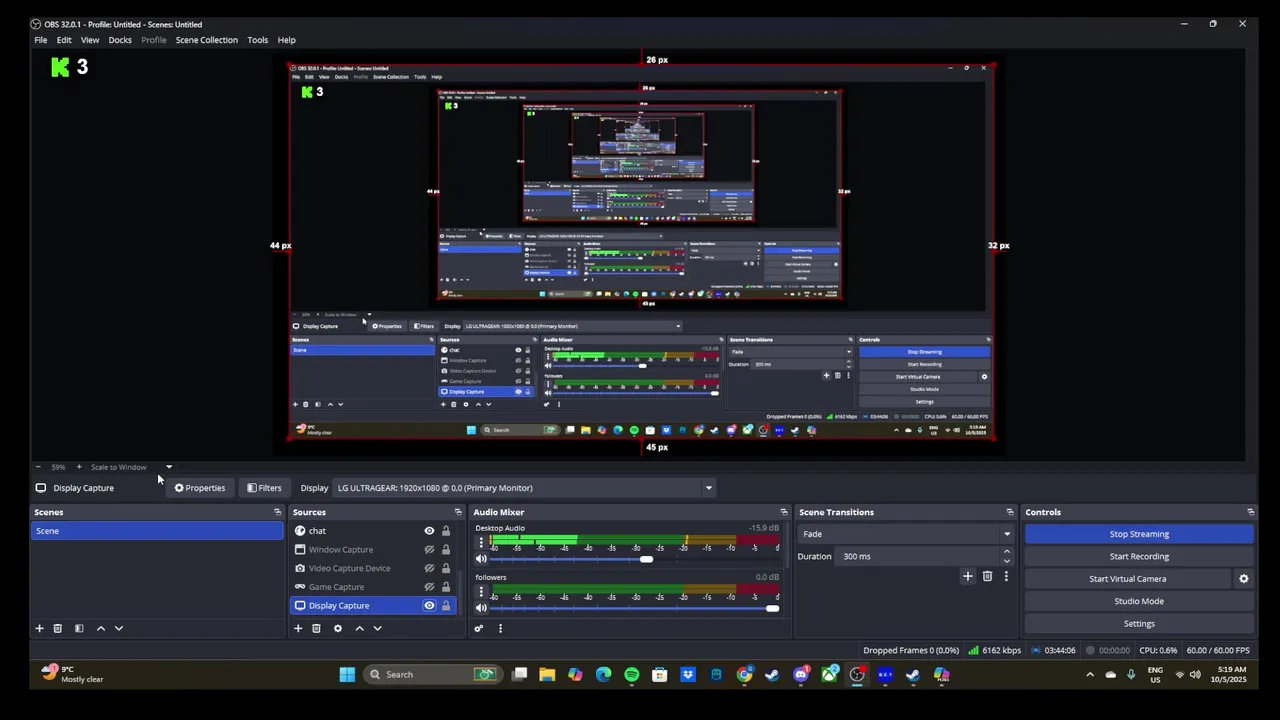Open Fade transition type dropdown
Image resolution: width=1280 pixels, height=720 pixels.
907,534
